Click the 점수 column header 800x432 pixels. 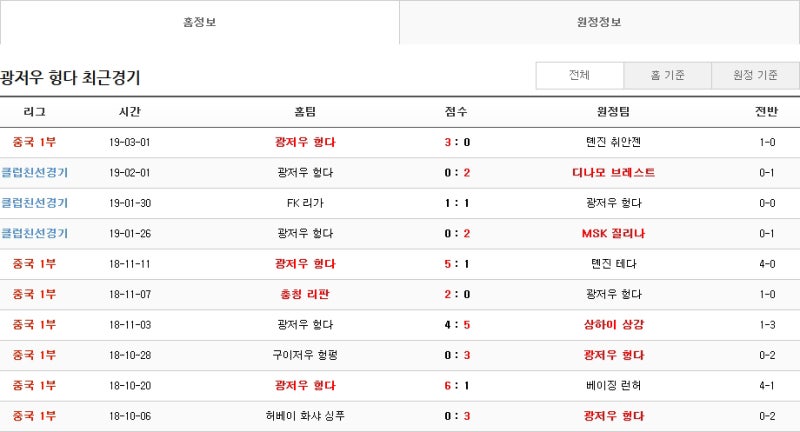click(x=457, y=112)
